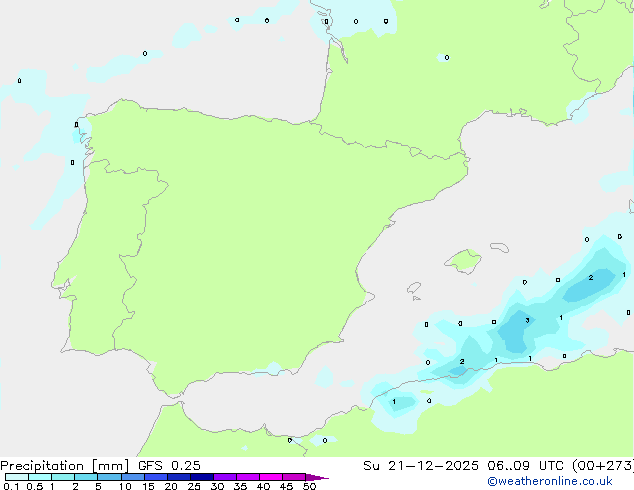
Task: Pick the 1–2 mm legend color swatch
Action: point(63,477)
